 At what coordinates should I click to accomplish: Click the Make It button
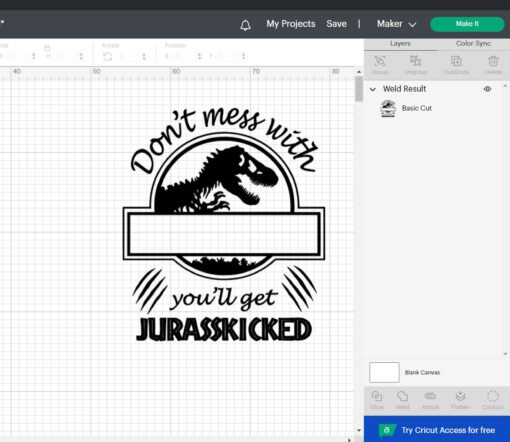[467, 24]
